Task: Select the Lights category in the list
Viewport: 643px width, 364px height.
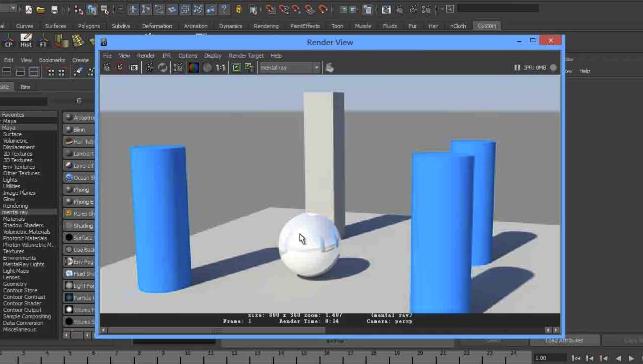Action: [x=10, y=180]
